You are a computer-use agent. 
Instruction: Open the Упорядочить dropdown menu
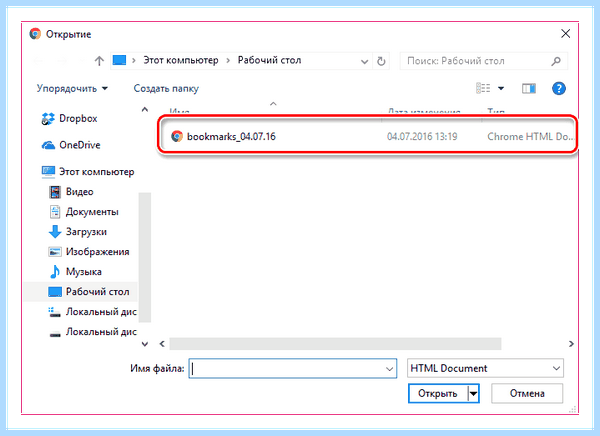point(72,88)
